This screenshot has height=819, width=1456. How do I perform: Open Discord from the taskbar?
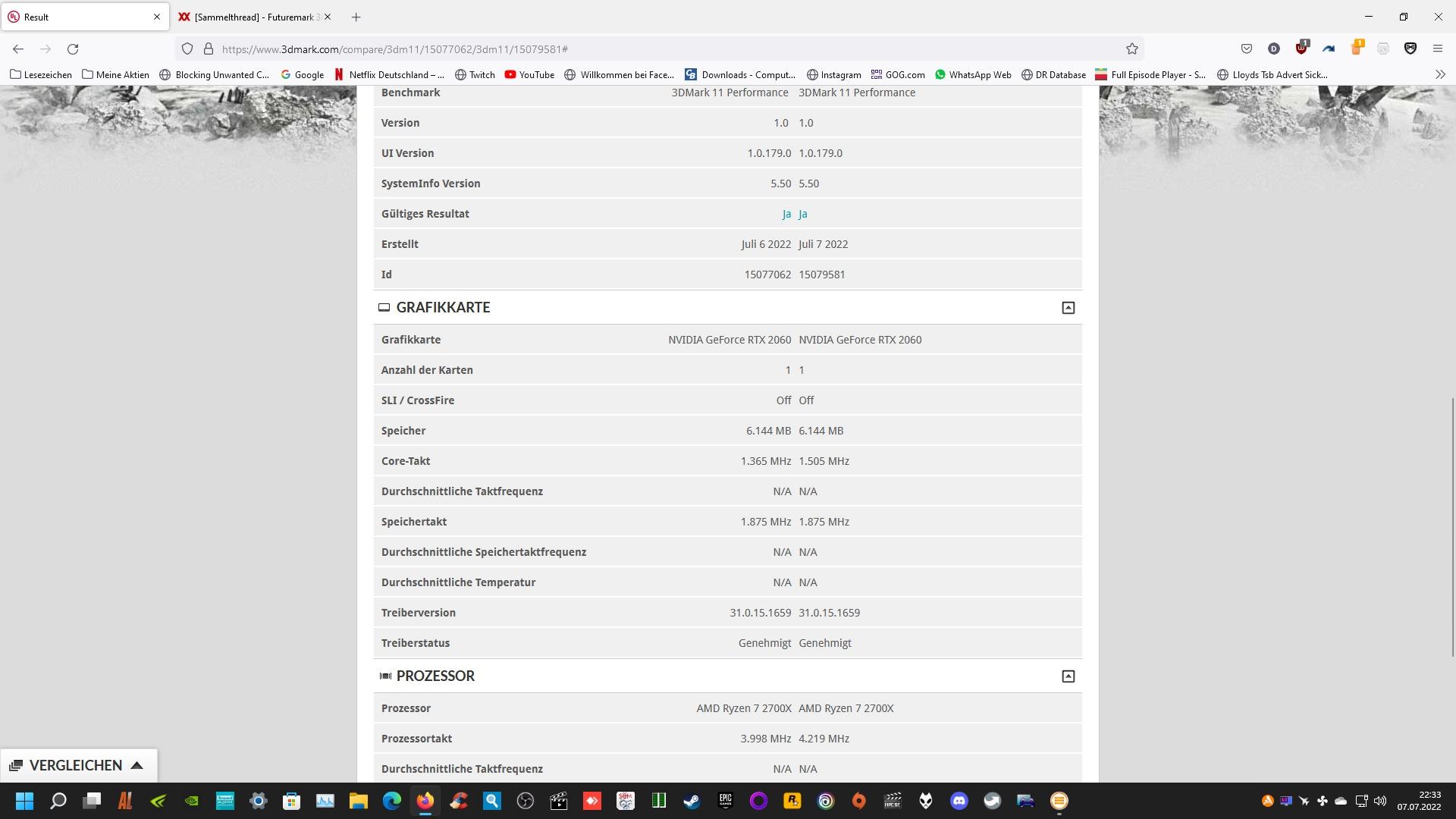point(959,801)
